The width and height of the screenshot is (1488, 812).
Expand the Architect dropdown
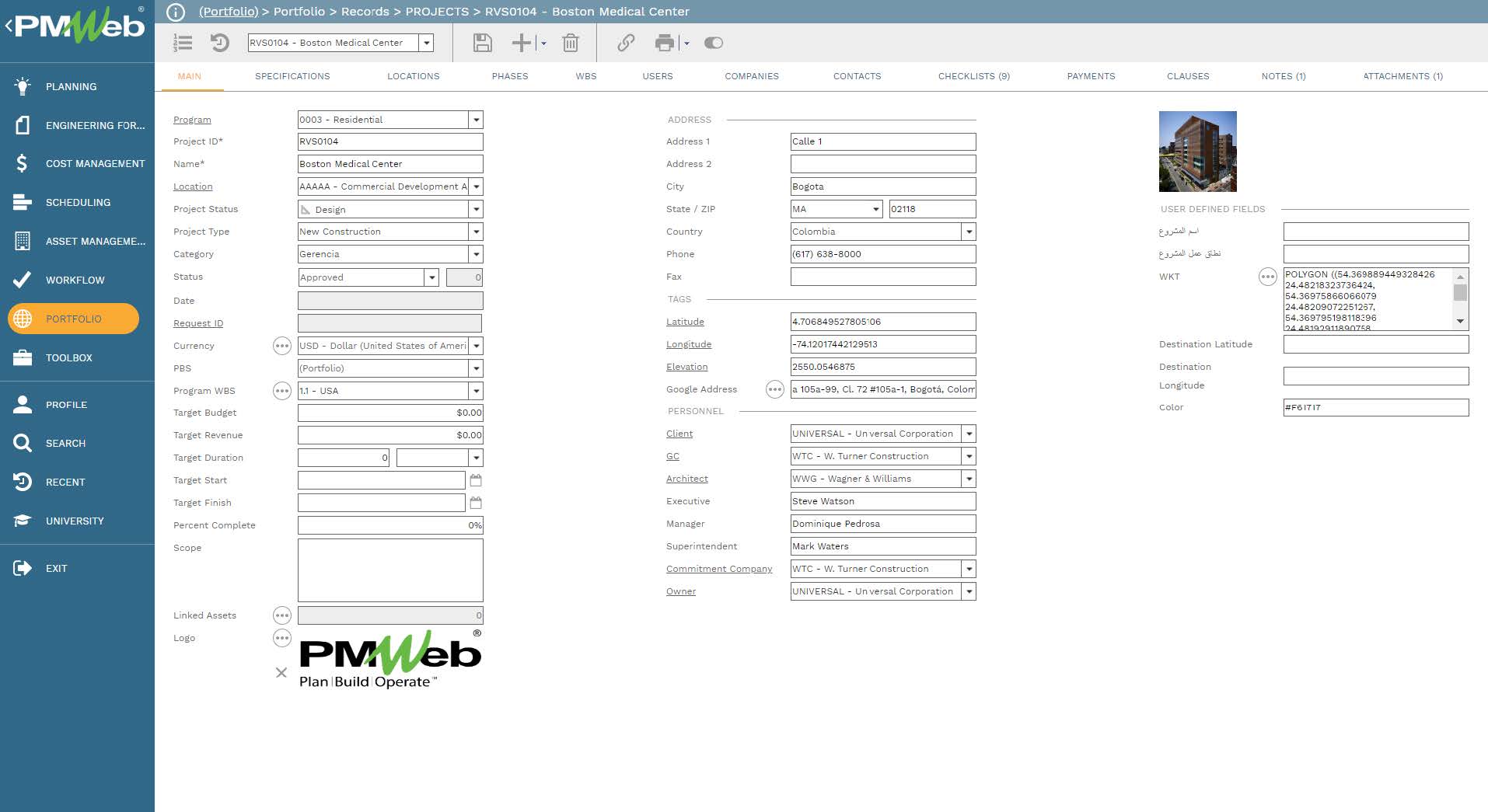coord(969,479)
